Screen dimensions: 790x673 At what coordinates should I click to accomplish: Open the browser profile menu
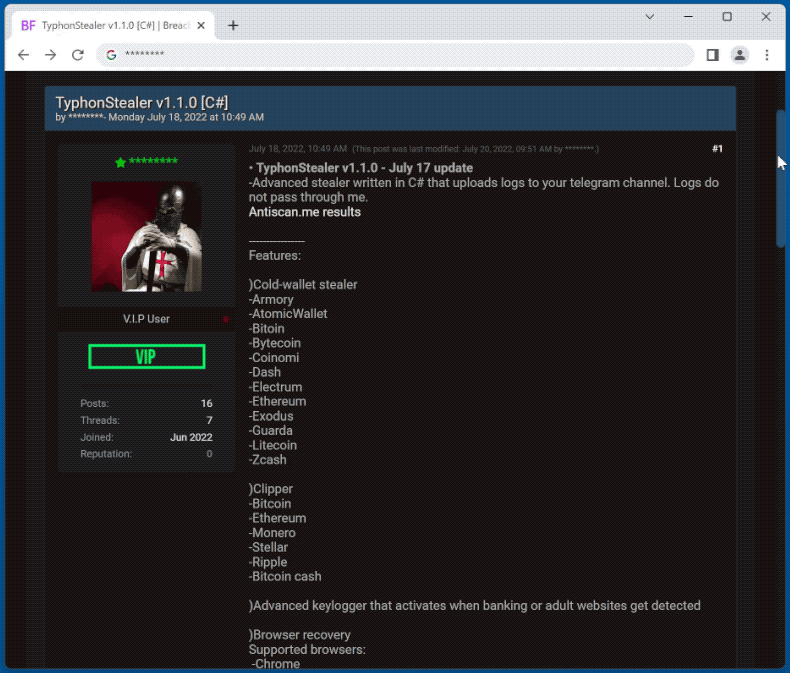pyautogui.click(x=740, y=55)
